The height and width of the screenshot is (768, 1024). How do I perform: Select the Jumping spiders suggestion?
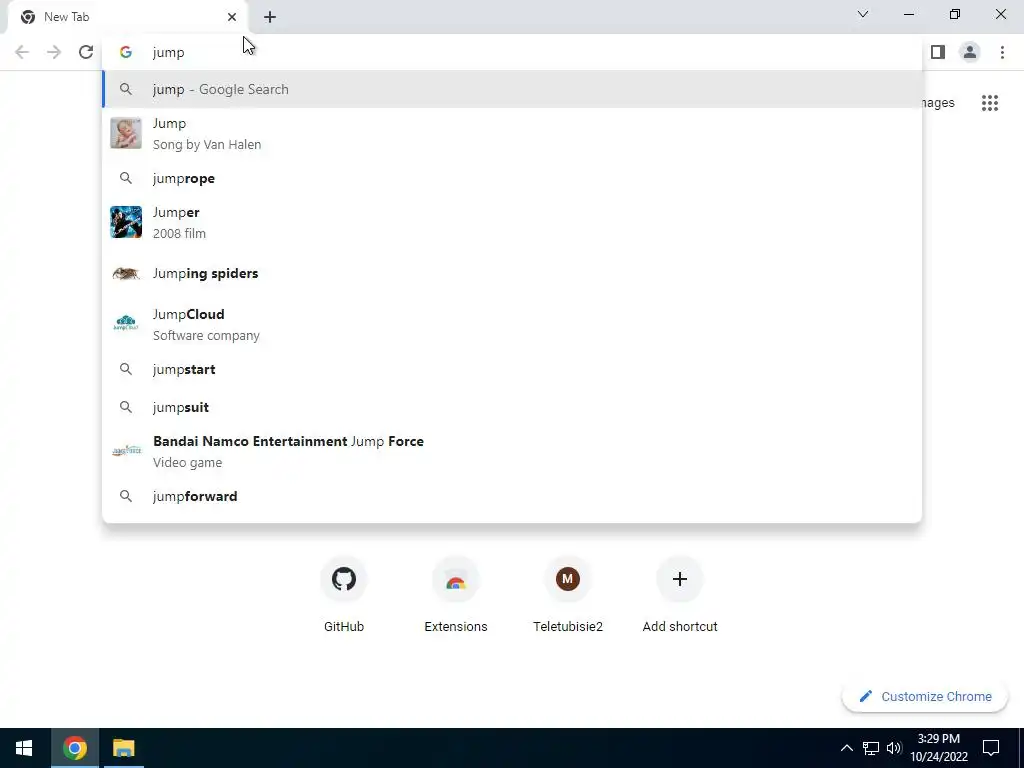512,274
